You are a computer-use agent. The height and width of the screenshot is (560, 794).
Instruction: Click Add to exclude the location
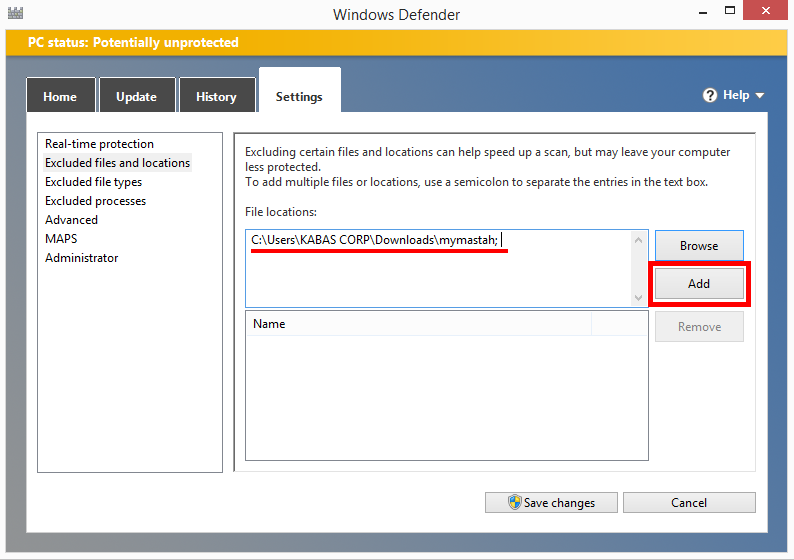pyautogui.click(x=699, y=284)
